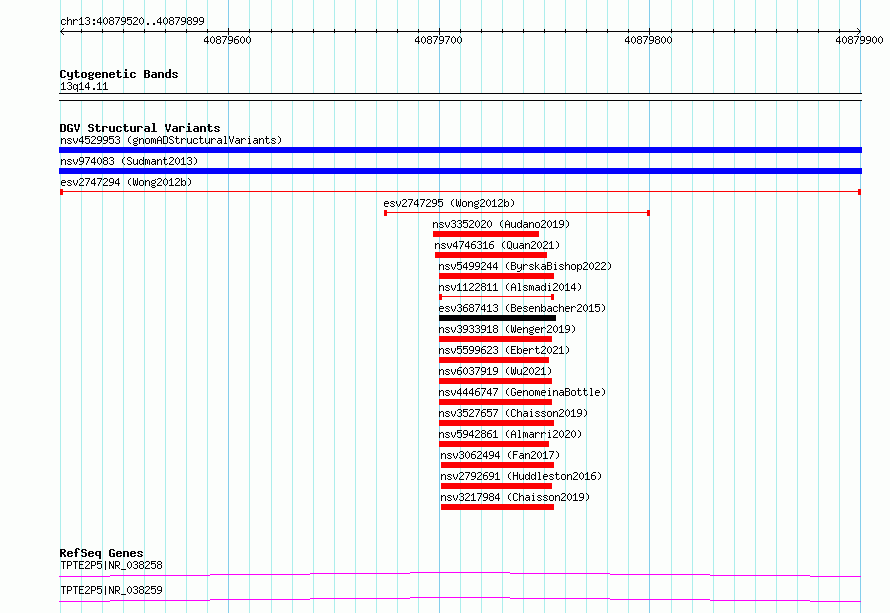Click the red bar under nsv6037919
Viewport: 890px width, 613px height.
(496, 381)
